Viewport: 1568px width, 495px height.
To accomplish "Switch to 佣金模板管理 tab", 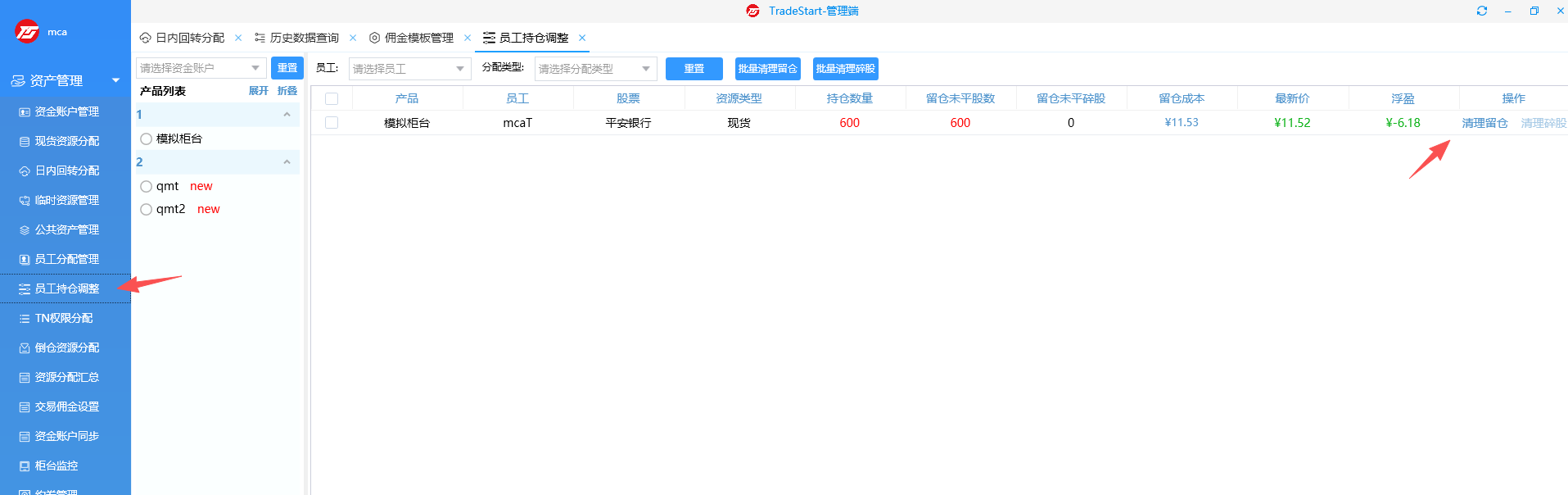I will (x=419, y=38).
